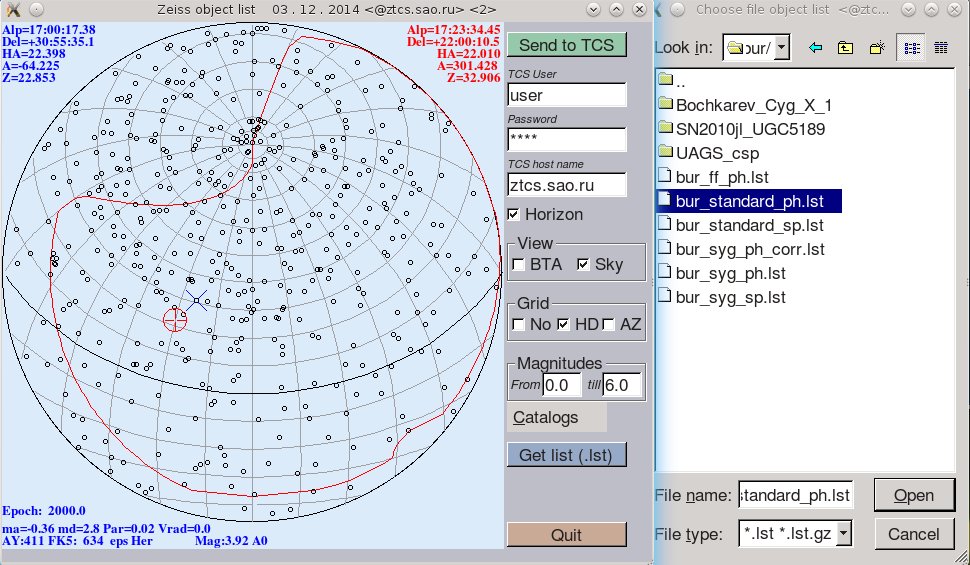Expand the Look in directory dropdown

pyautogui.click(x=782, y=47)
